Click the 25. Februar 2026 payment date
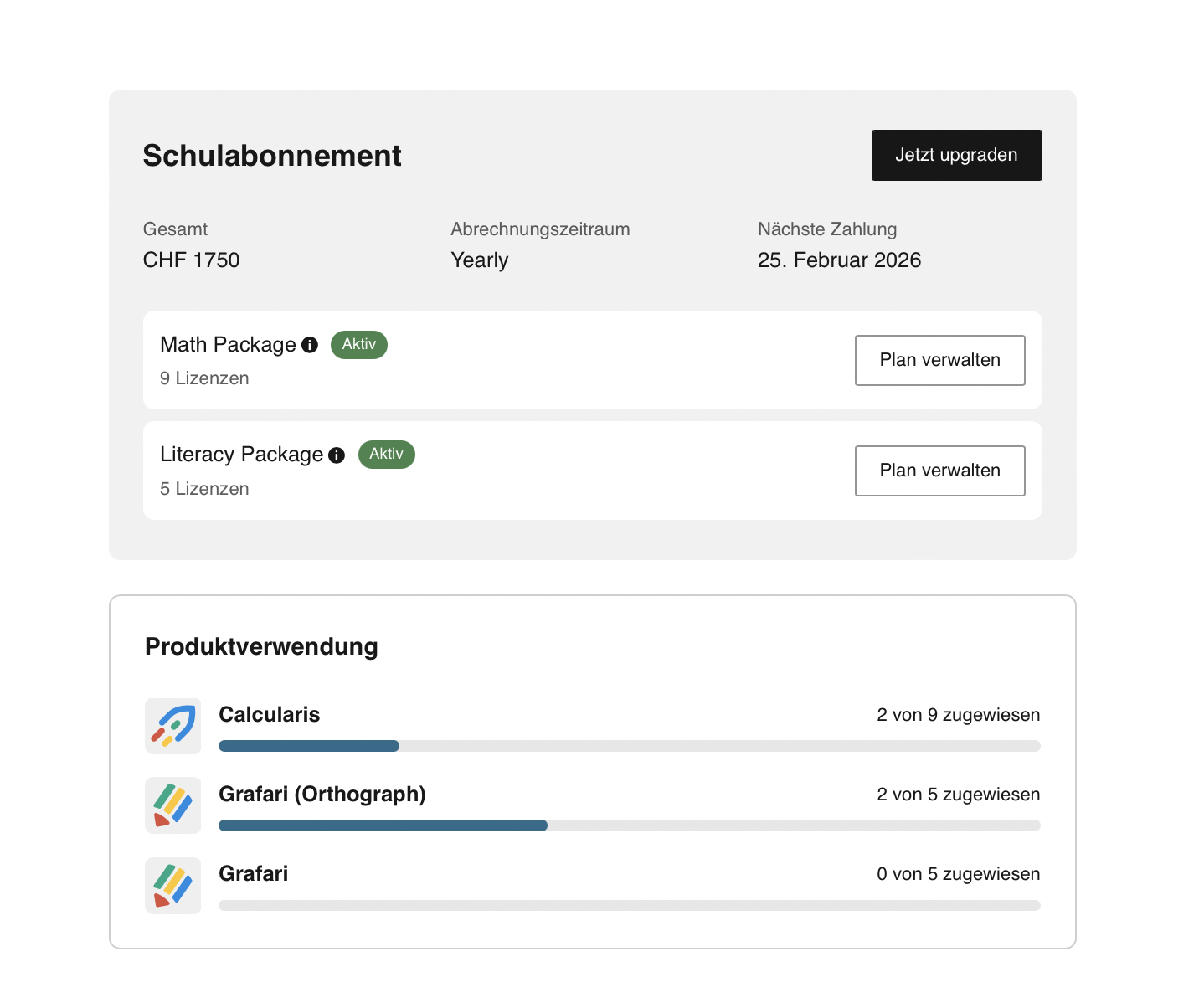 839,260
